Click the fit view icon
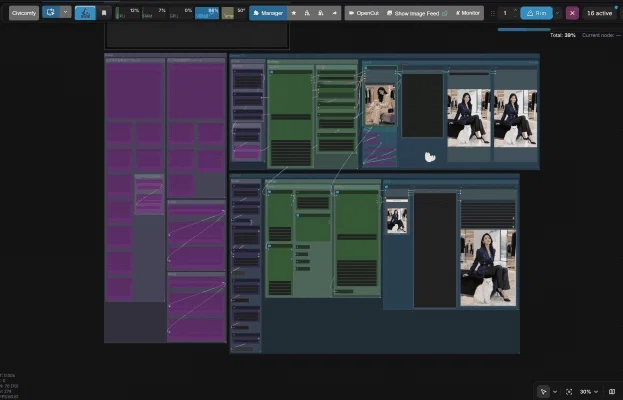Viewport: 623px width, 400px height. (569, 392)
